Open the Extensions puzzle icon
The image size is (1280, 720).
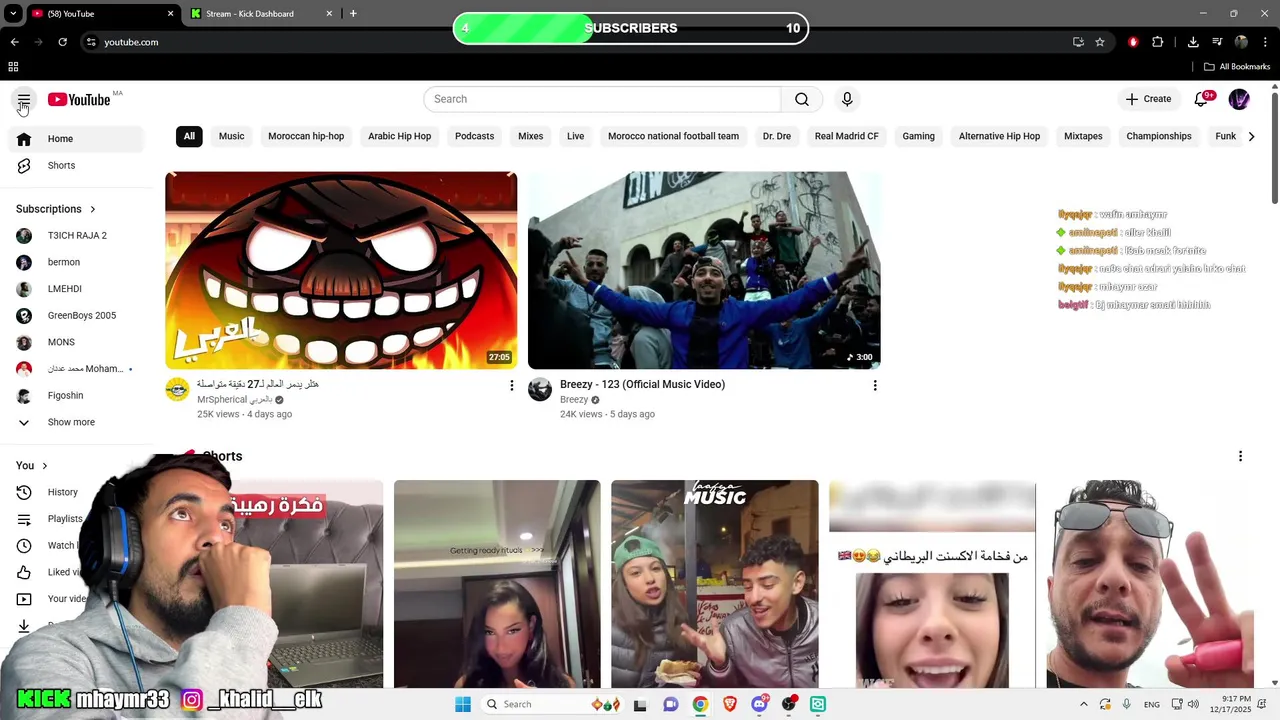tap(1158, 42)
